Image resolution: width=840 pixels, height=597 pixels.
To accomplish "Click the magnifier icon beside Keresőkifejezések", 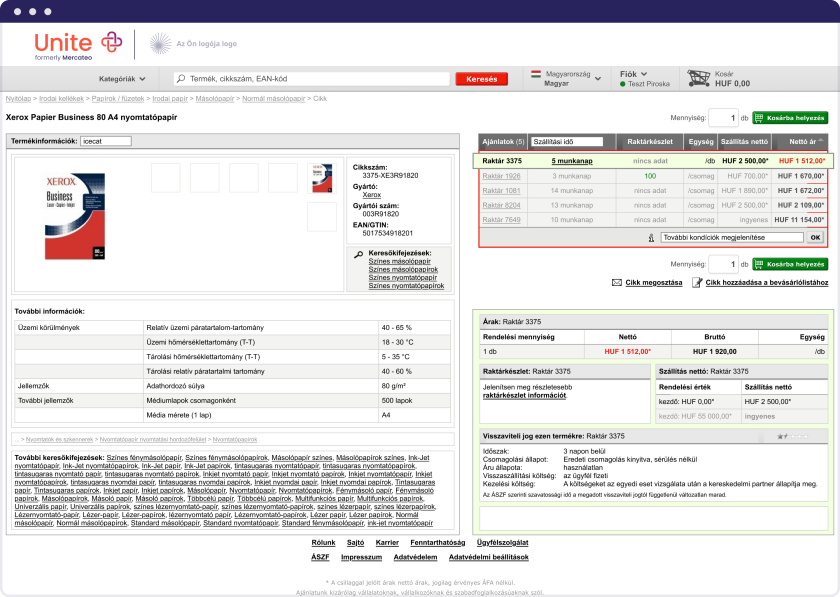I will (358, 254).
